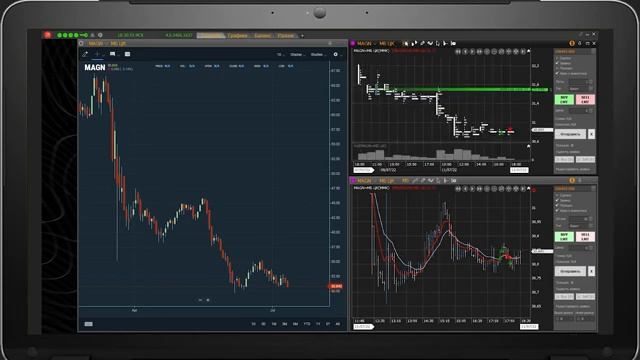Select the 5D range at chart bottom
This screenshot has height=360, width=640.
[263, 324]
